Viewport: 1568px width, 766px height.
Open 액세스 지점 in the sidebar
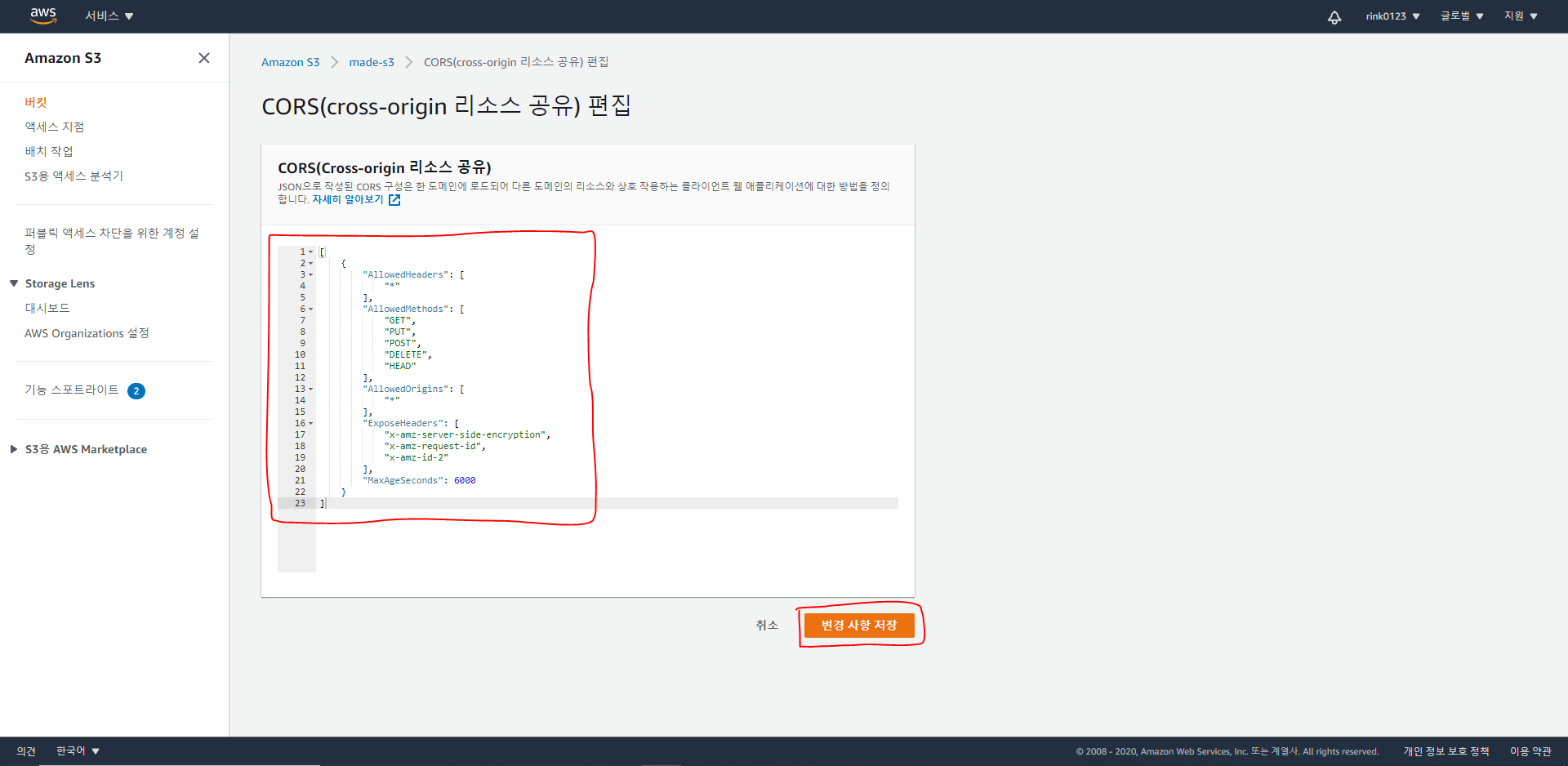(55, 127)
